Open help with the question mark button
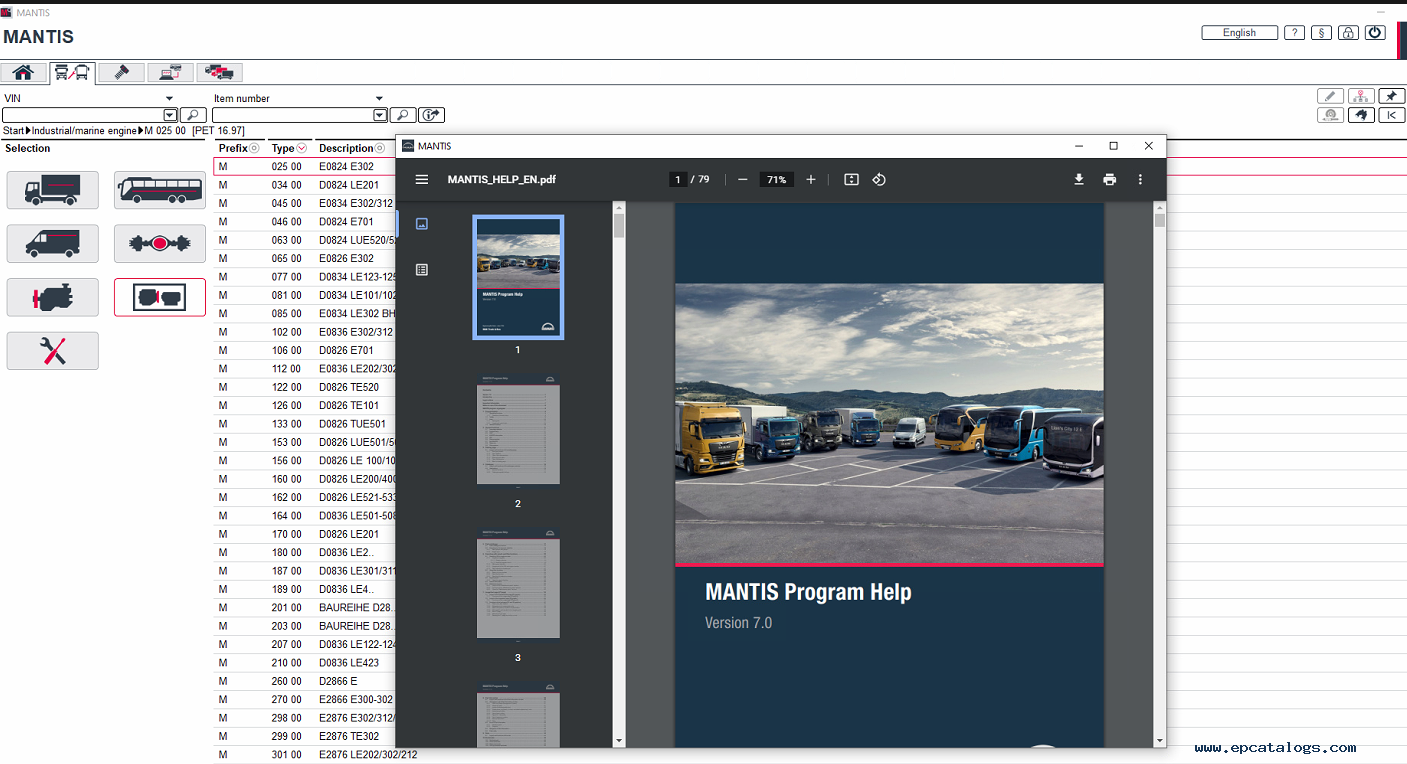Image resolution: width=1407 pixels, height=764 pixels. pos(1294,33)
